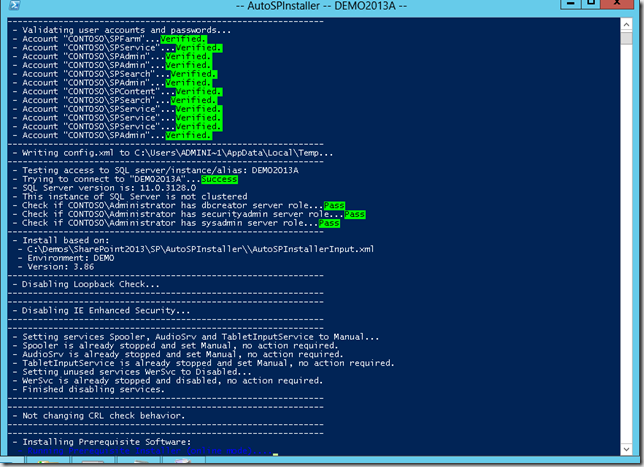
Task: Minimize the AutoSPInstaller console window
Action: (x=570, y=4)
